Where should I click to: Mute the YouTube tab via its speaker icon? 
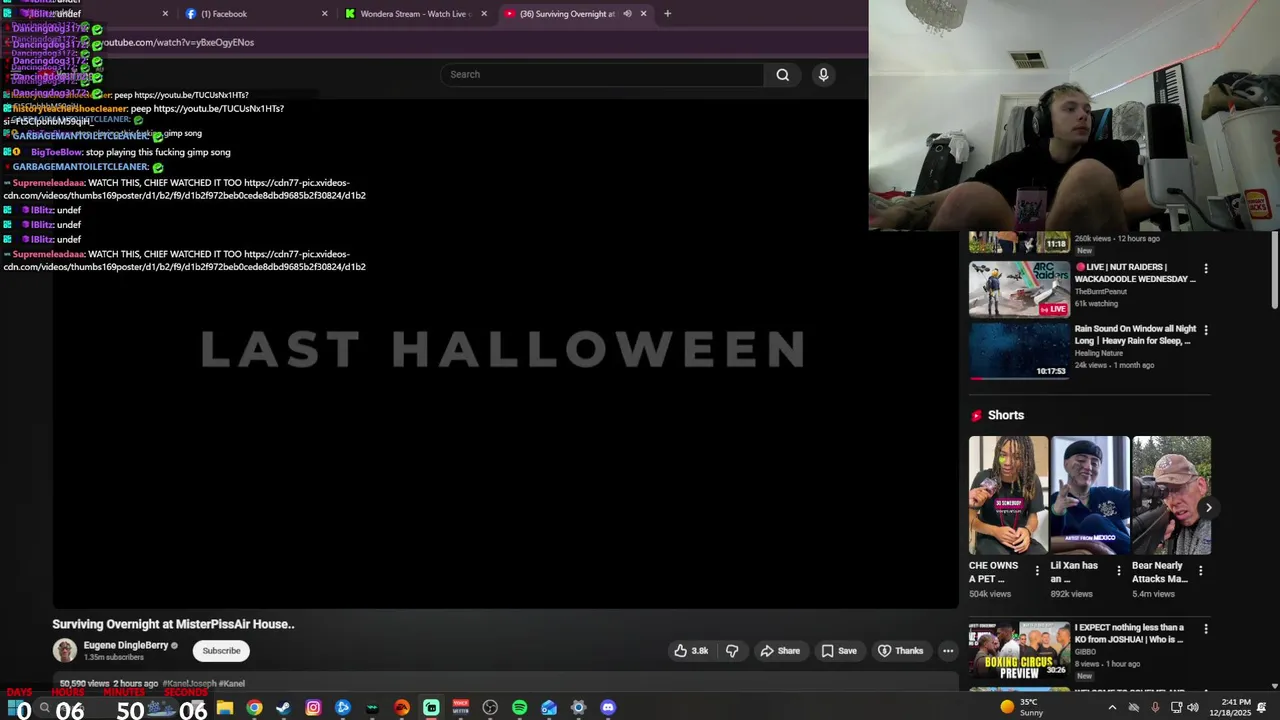coord(627,14)
